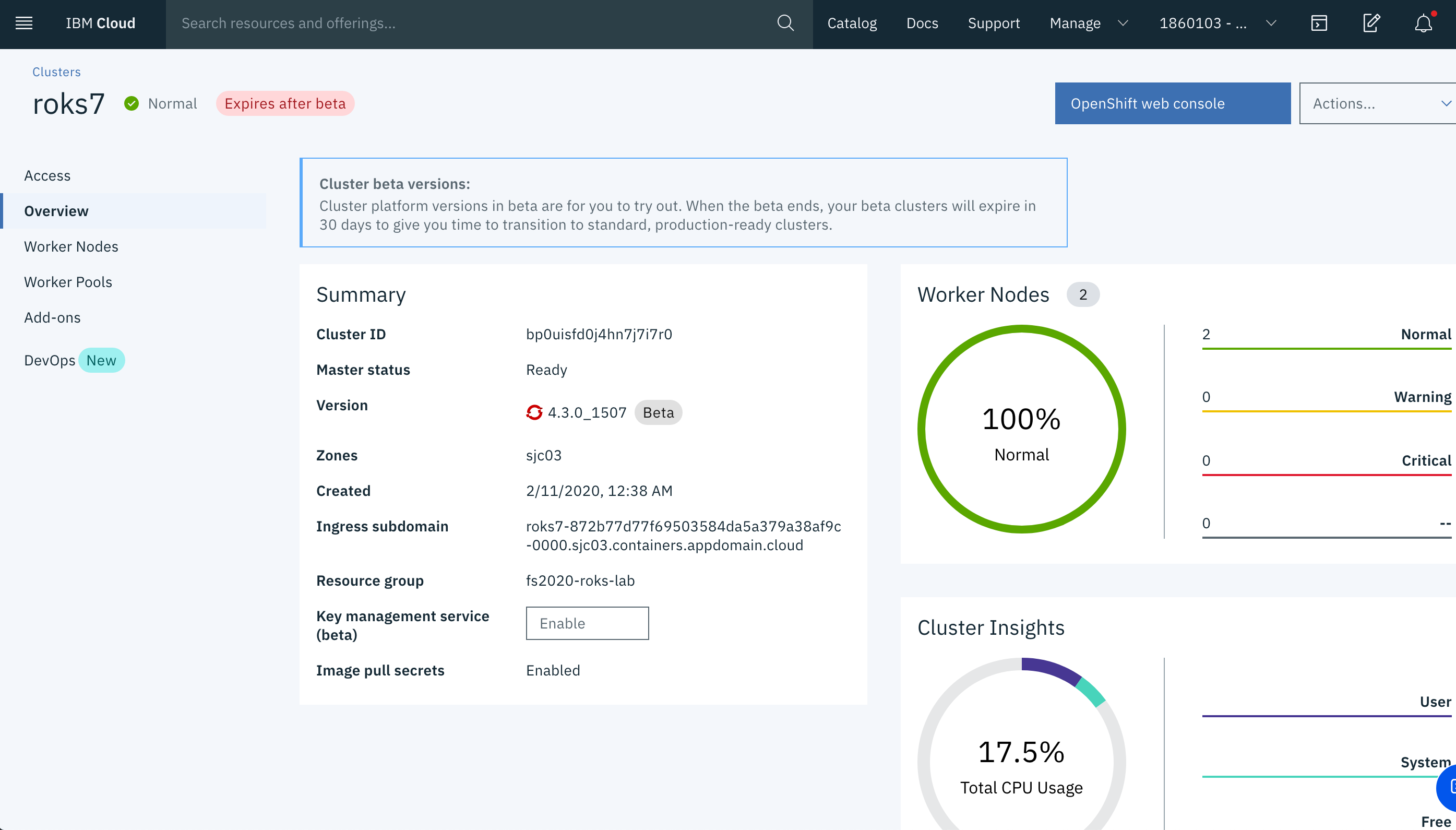Click the OpenShift logo beside version
This screenshot has width=1456, height=830.
pos(534,412)
